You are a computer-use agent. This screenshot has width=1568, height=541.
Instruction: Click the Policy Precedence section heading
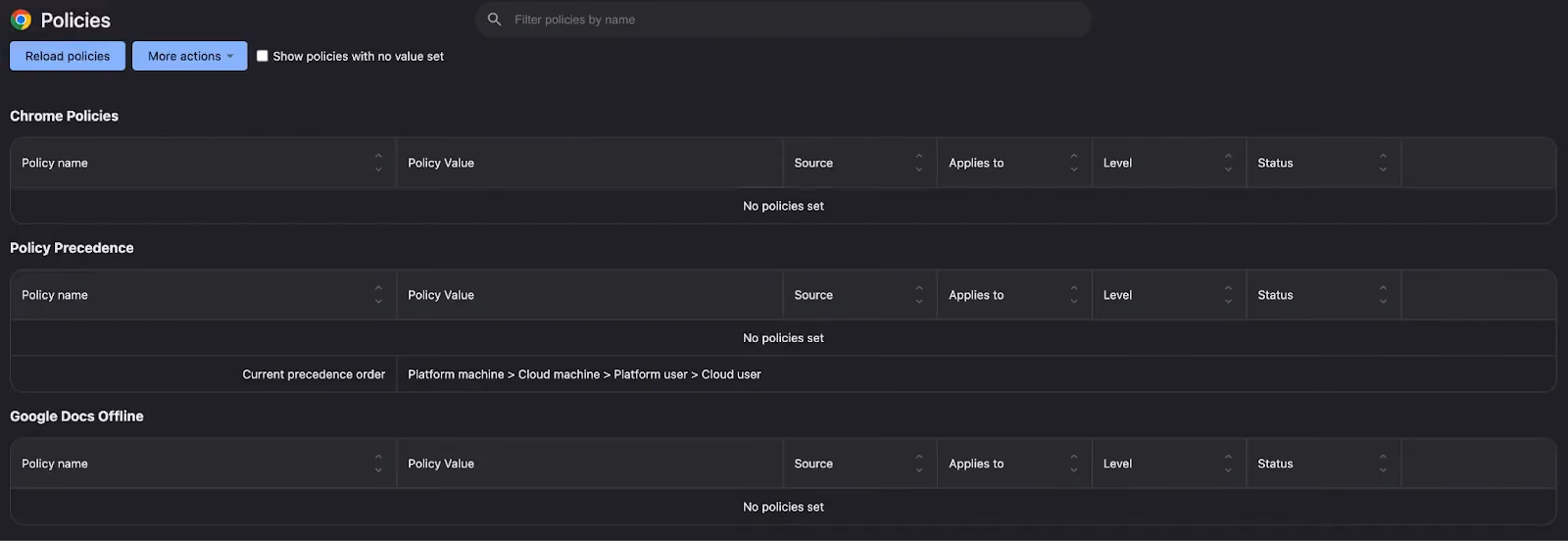click(72, 248)
